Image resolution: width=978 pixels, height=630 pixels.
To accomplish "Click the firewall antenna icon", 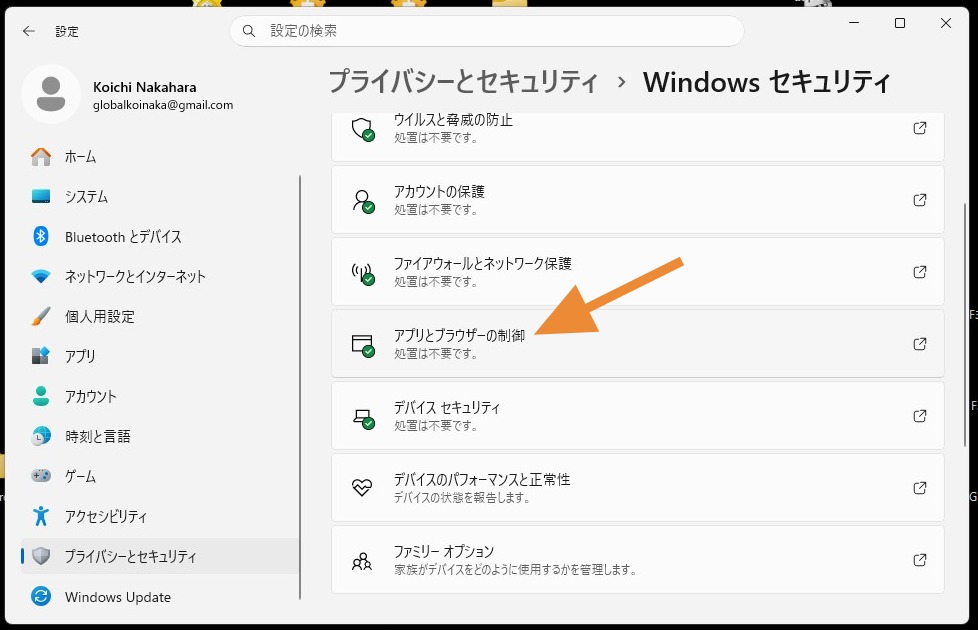I will (362, 273).
